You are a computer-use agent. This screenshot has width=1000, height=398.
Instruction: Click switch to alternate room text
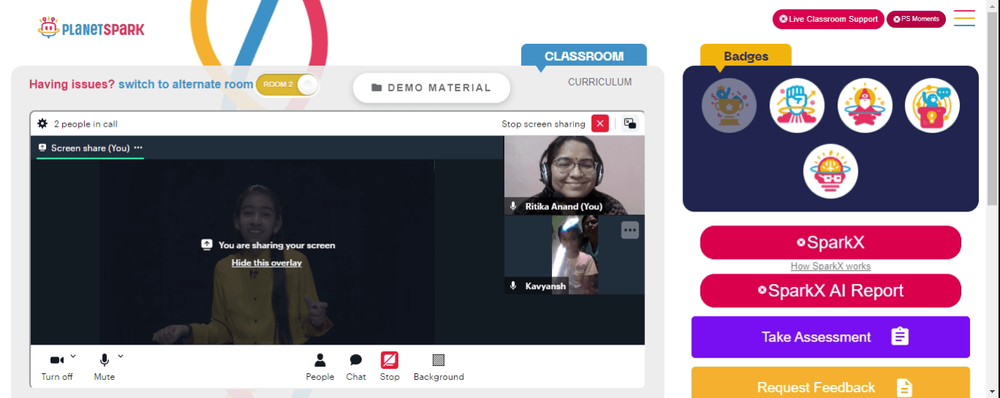point(186,84)
